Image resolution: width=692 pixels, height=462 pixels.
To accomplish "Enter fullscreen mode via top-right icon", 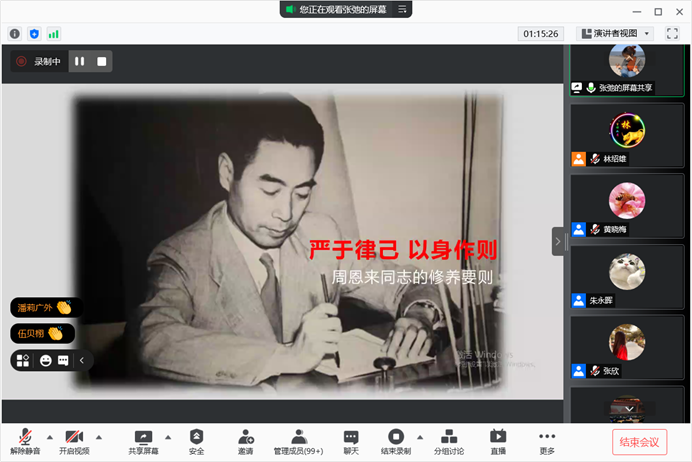I will point(673,33).
